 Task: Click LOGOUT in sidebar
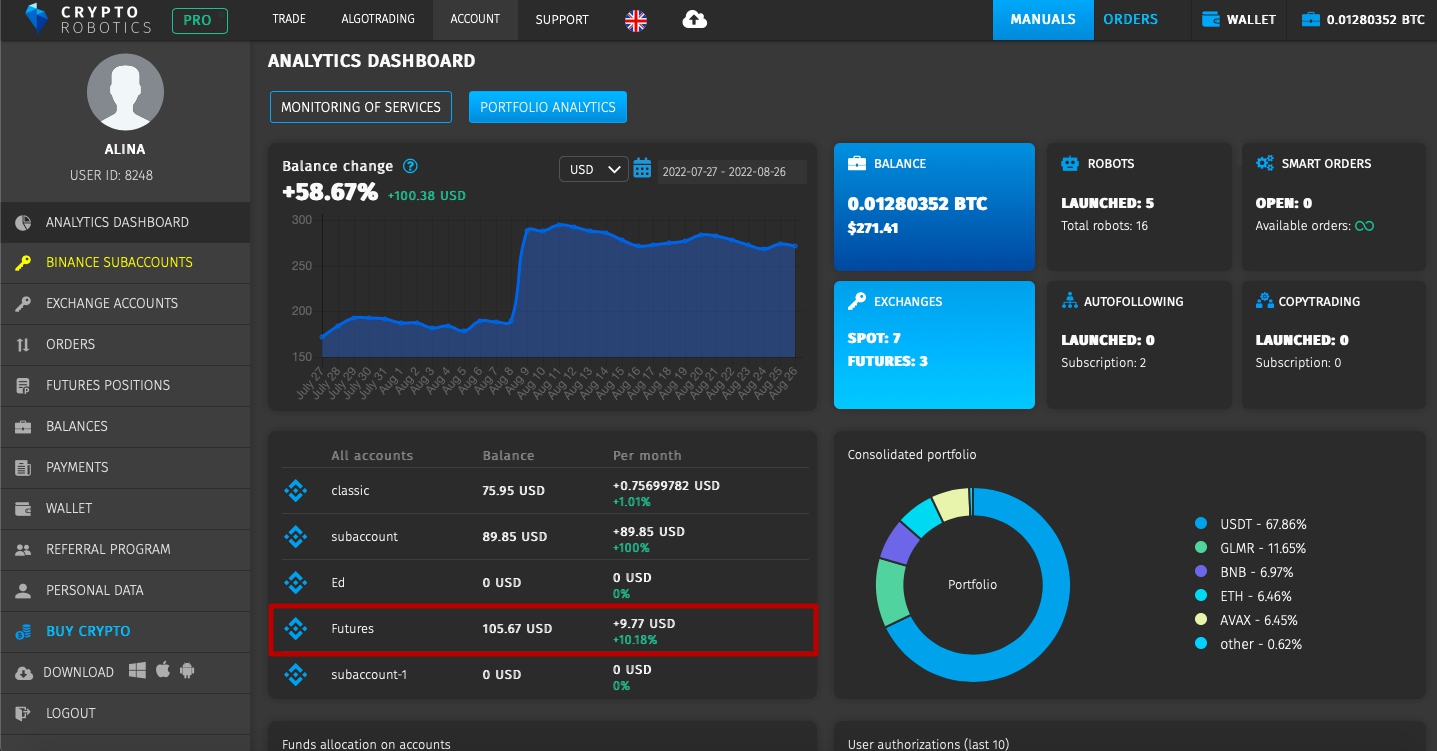[125, 713]
